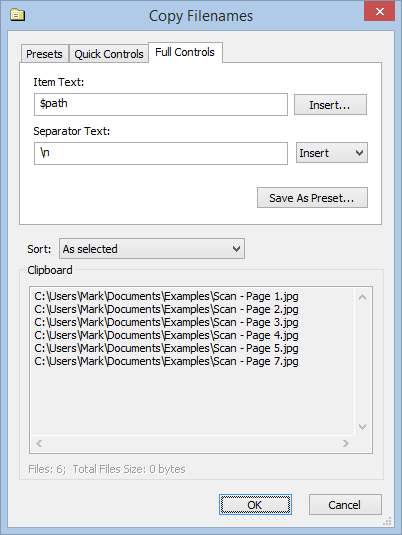Viewport: 402px width, 535px height.
Task: Close the Copy Filenames dialog
Action: [379, 12]
